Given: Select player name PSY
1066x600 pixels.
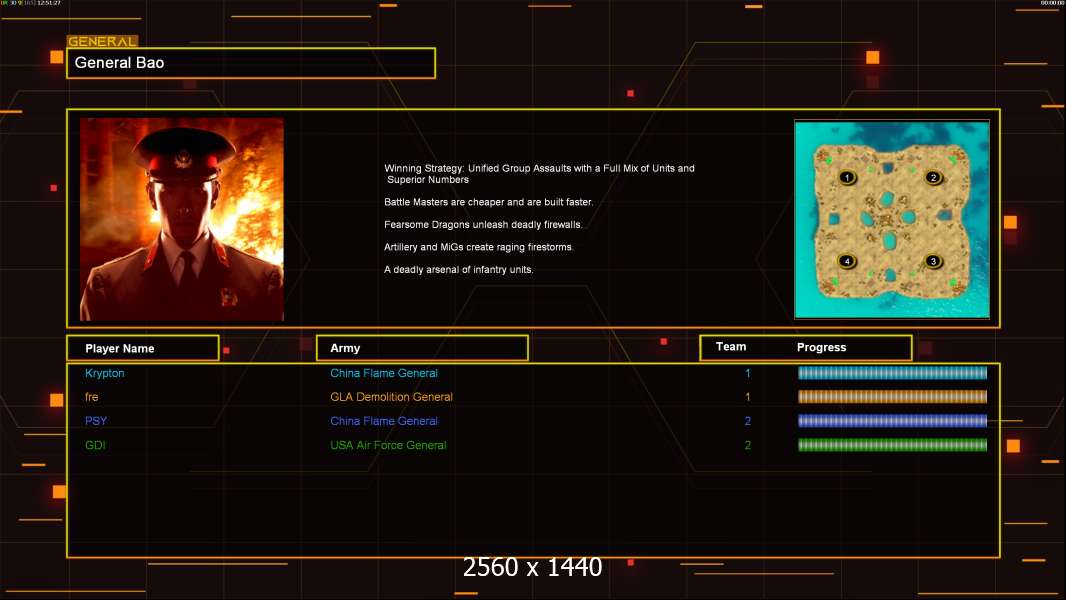Looking at the screenshot, I should 96,421.
